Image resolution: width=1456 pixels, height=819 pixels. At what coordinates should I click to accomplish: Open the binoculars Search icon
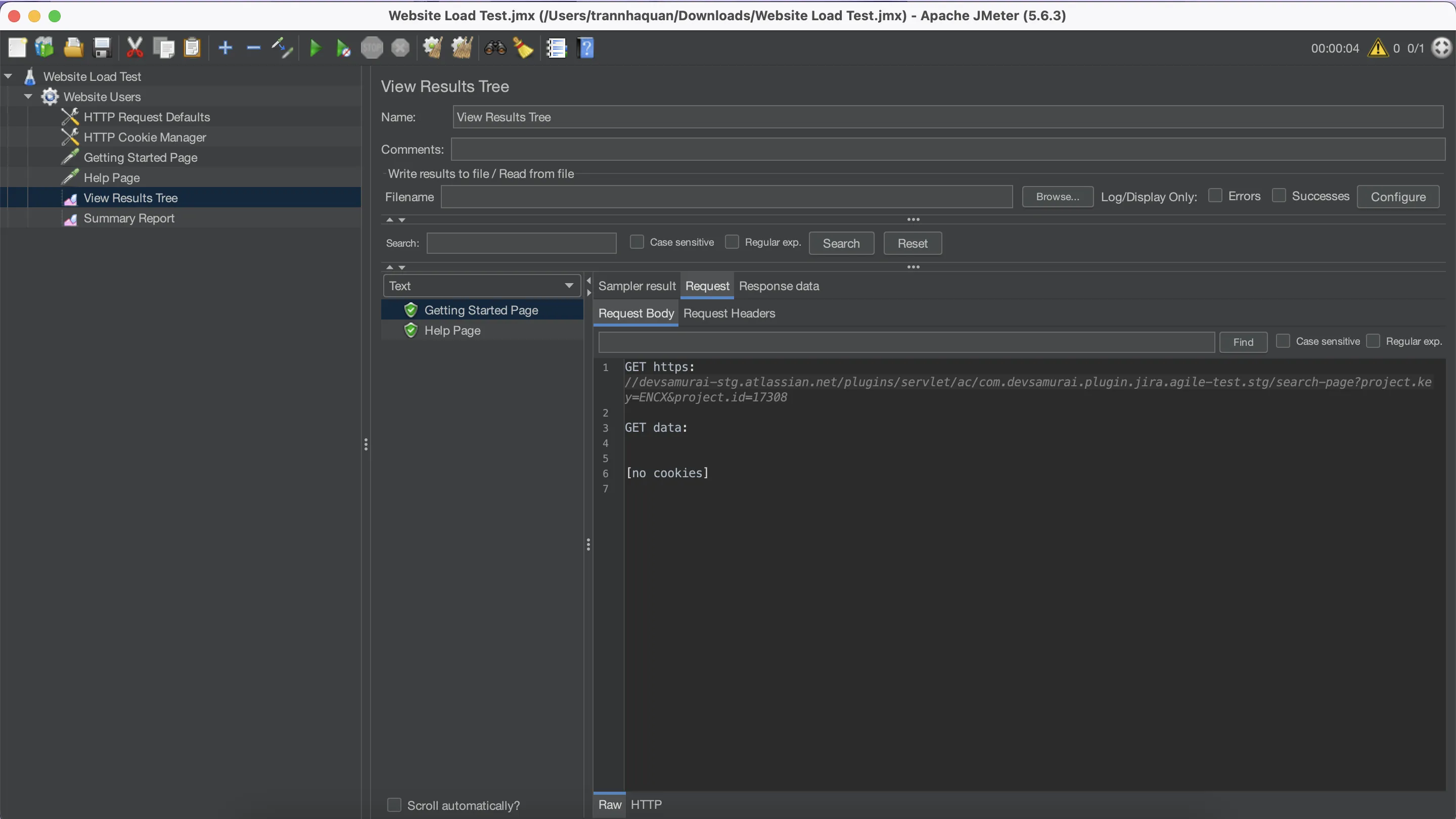pos(494,48)
